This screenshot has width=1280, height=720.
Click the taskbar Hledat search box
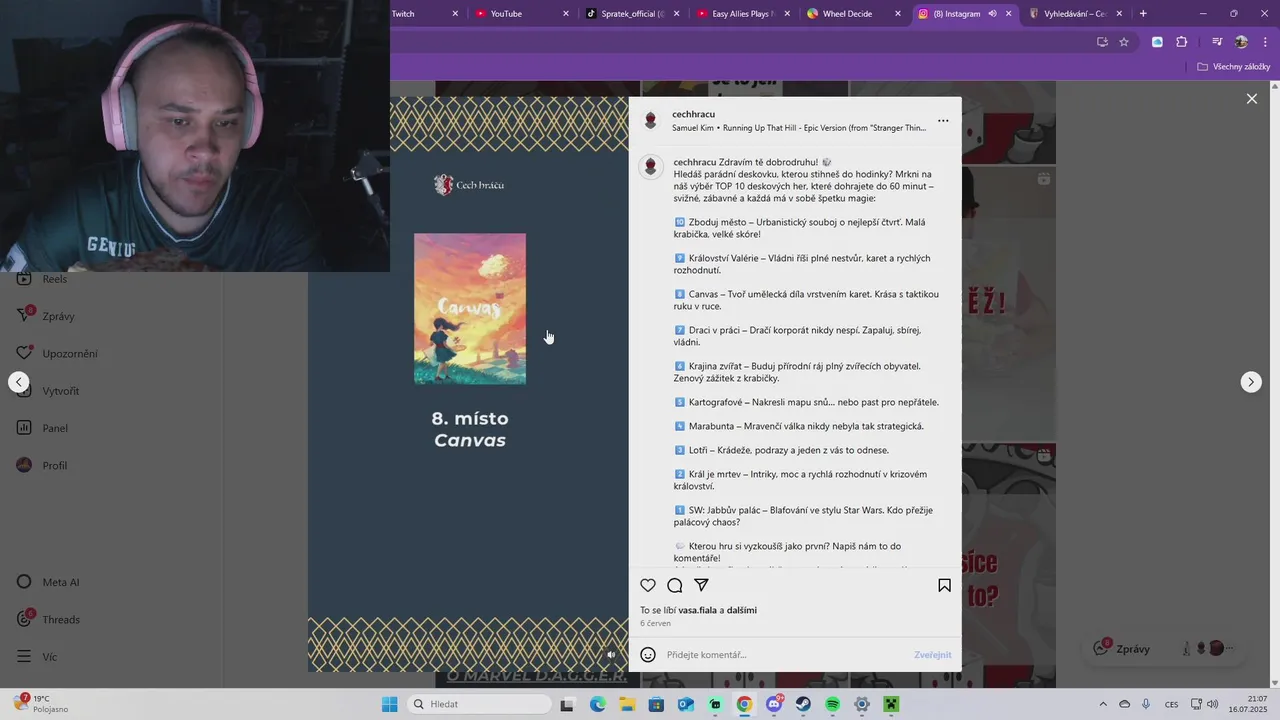(479, 704)
